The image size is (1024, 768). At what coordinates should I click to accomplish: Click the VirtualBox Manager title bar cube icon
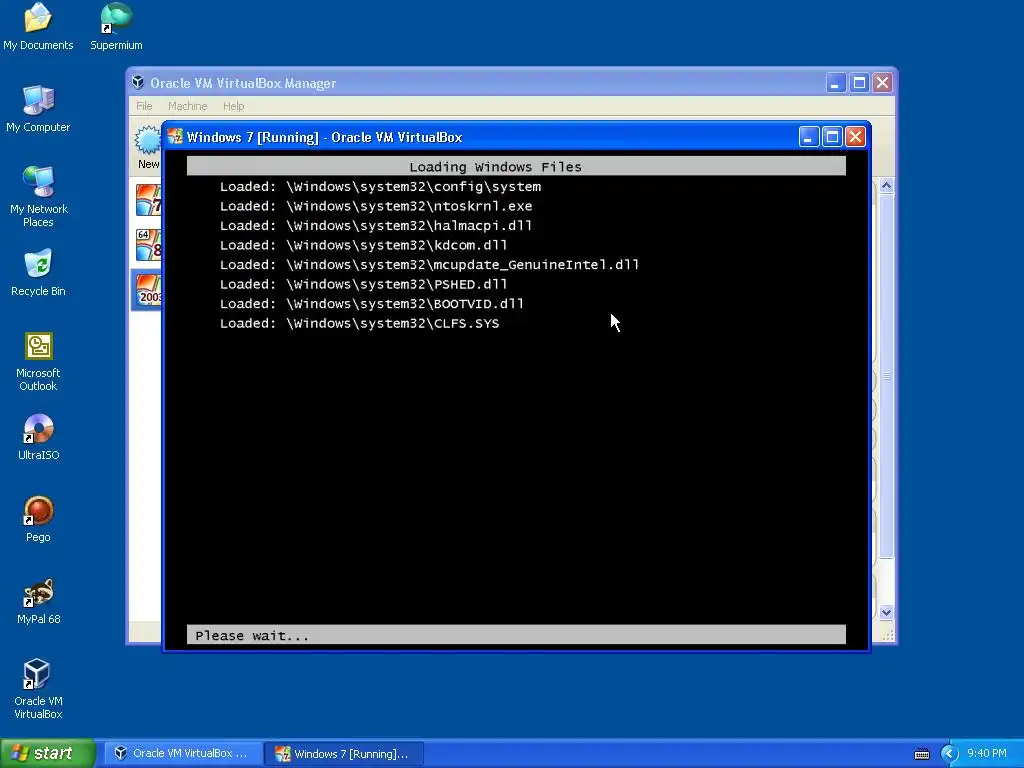point(138,82)
